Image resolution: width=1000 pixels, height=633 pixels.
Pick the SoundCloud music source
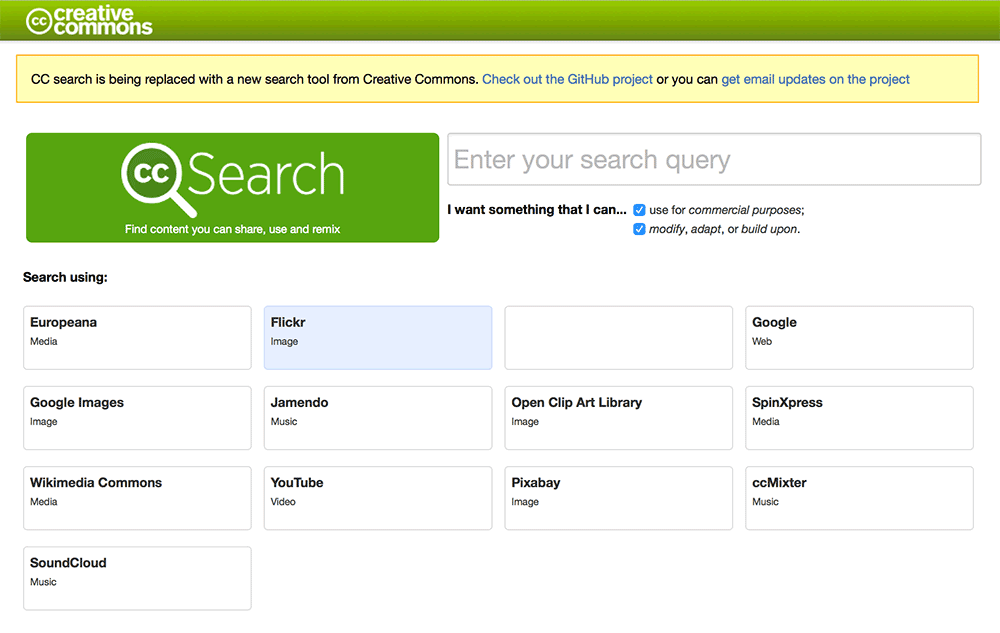coord(137,578)
